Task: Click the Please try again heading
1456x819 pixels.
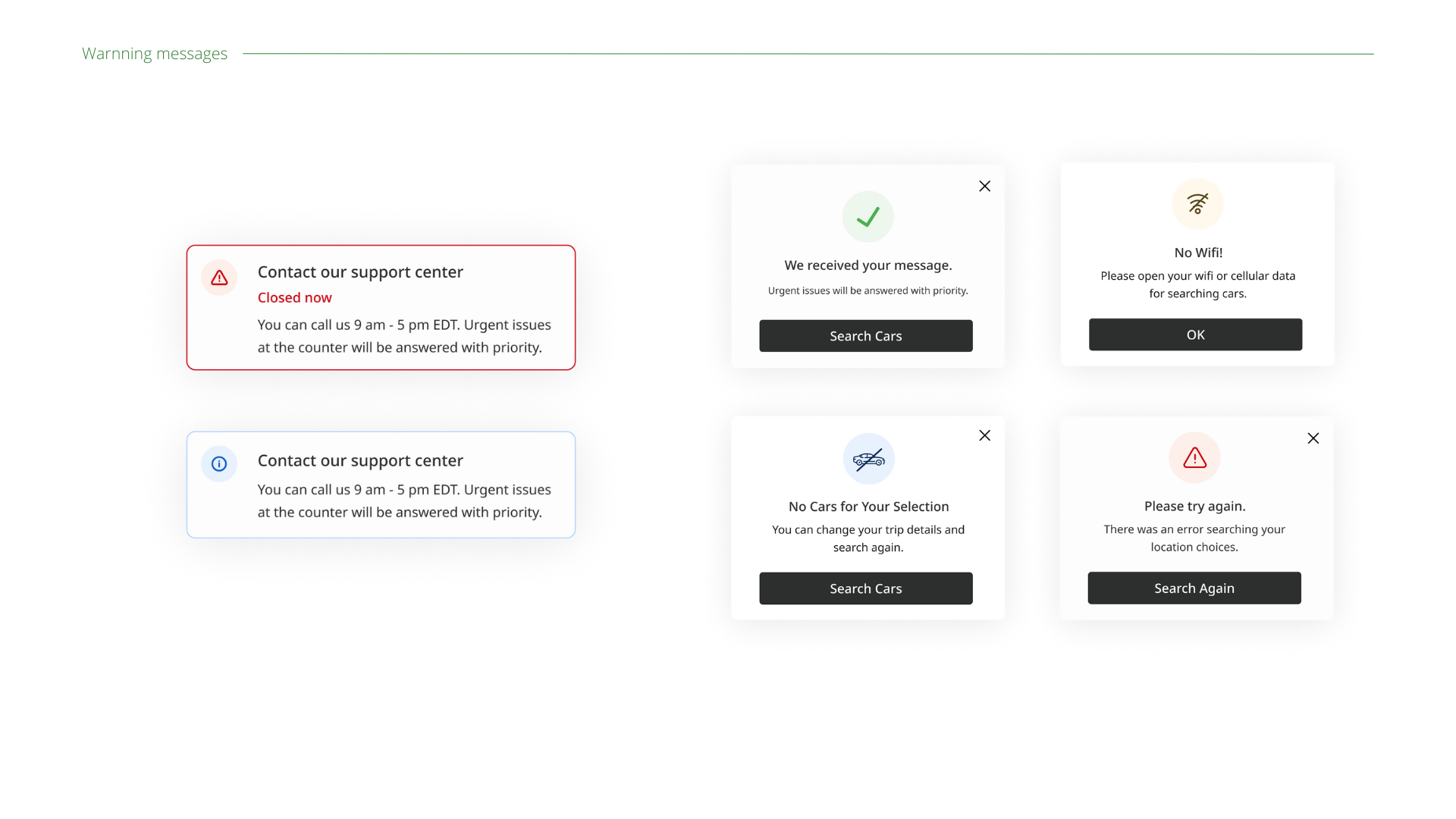Action: (x=1194, y=506)
